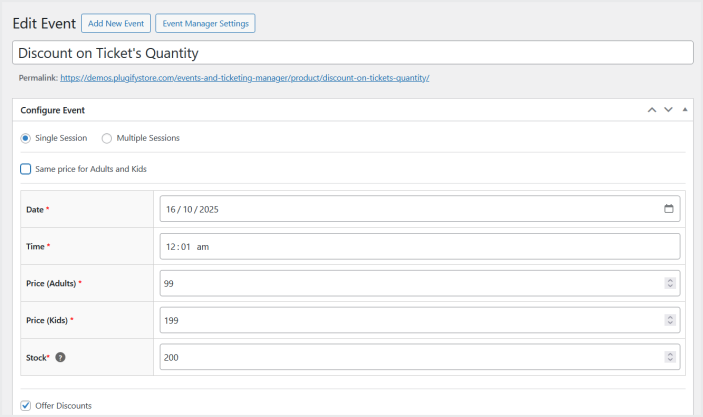Screen dimensions: 703x417
Task: Select the Multiple Sessions option
Action: (107, 138)
